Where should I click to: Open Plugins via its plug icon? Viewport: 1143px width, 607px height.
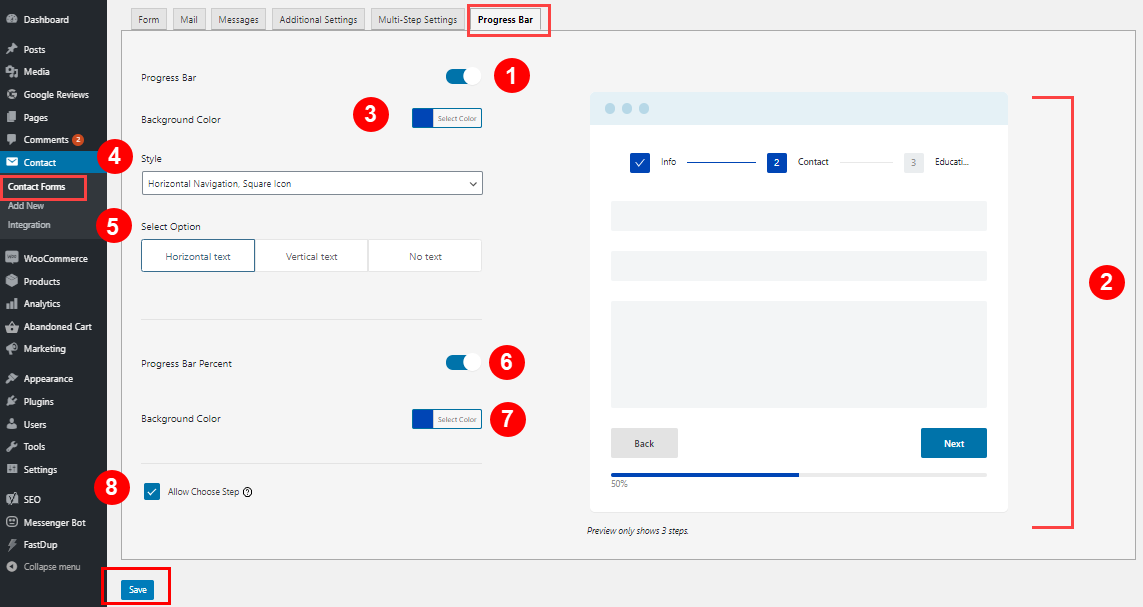point(12,402)
